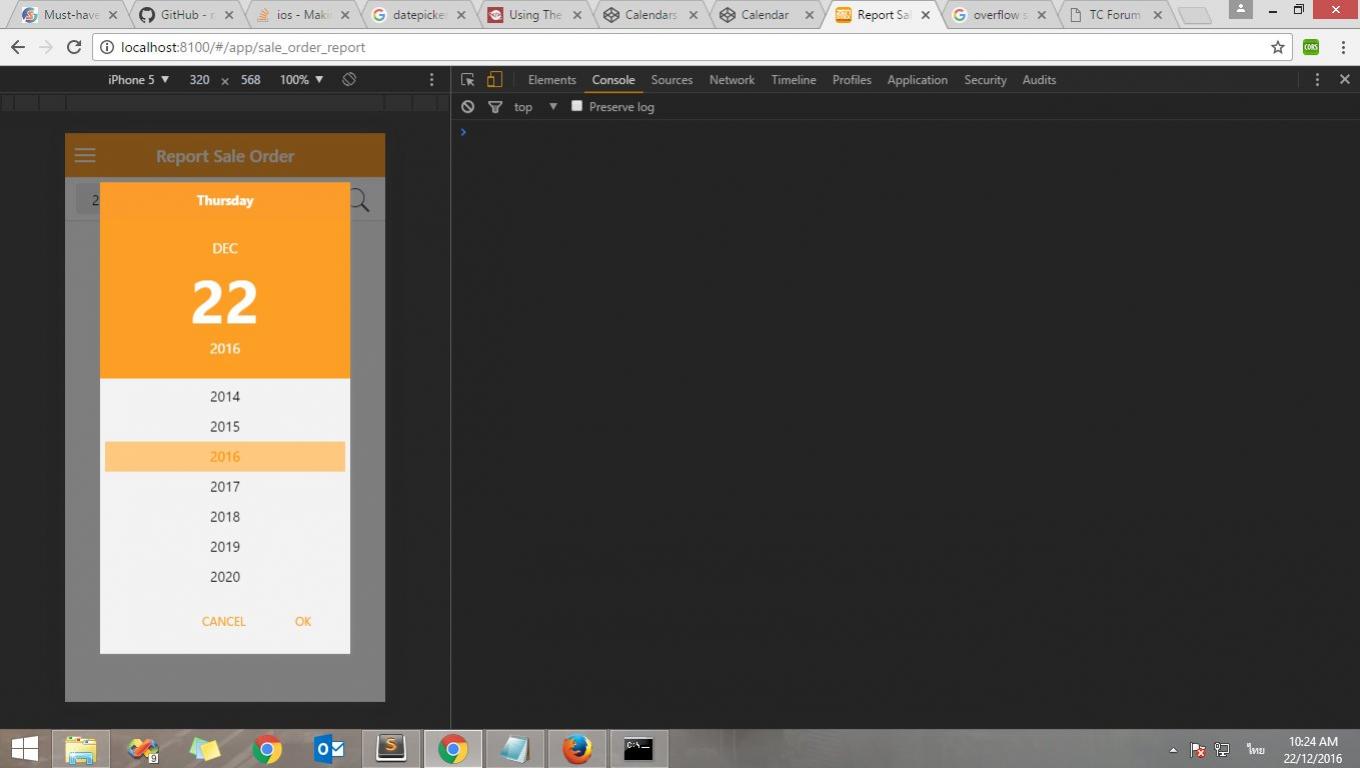Switch to the Must-have browser tab
The width and height of the screenshot is (1360, 768).
(70, 15)
